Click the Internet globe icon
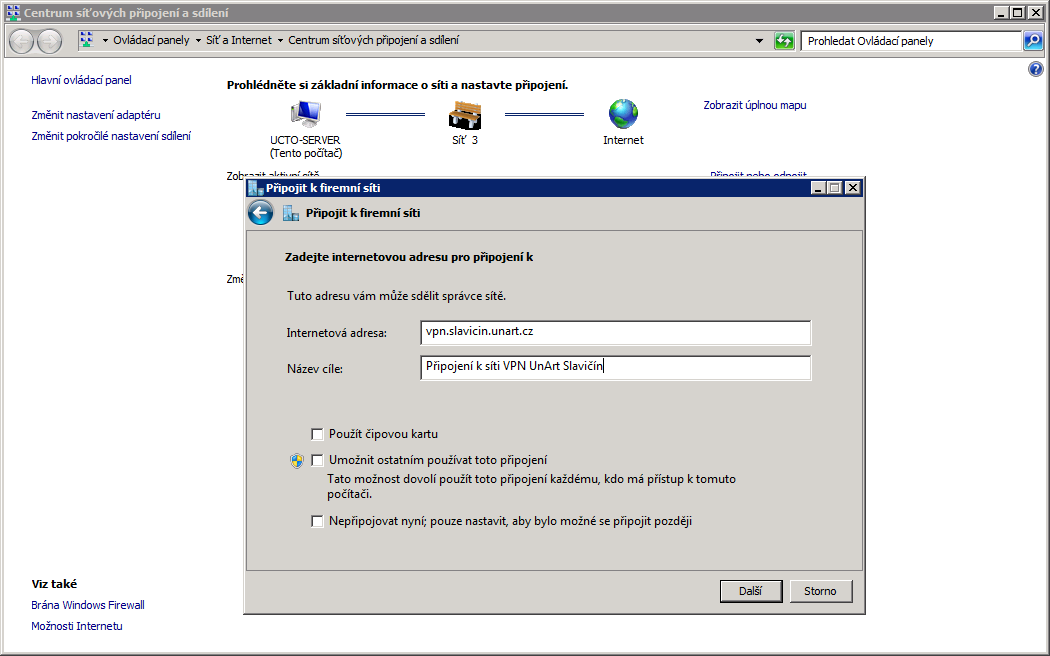The image size is (1050, 656). pos(623,114)
